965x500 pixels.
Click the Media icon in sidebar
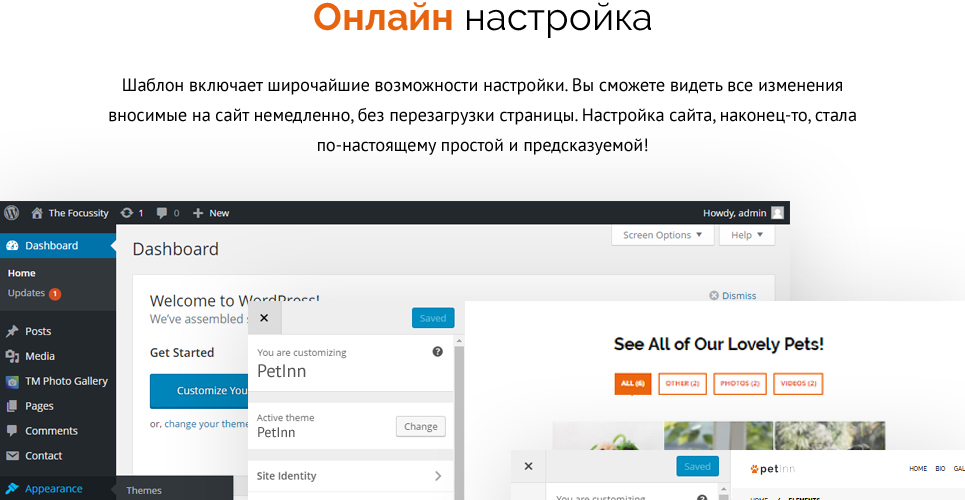(12, 356)
